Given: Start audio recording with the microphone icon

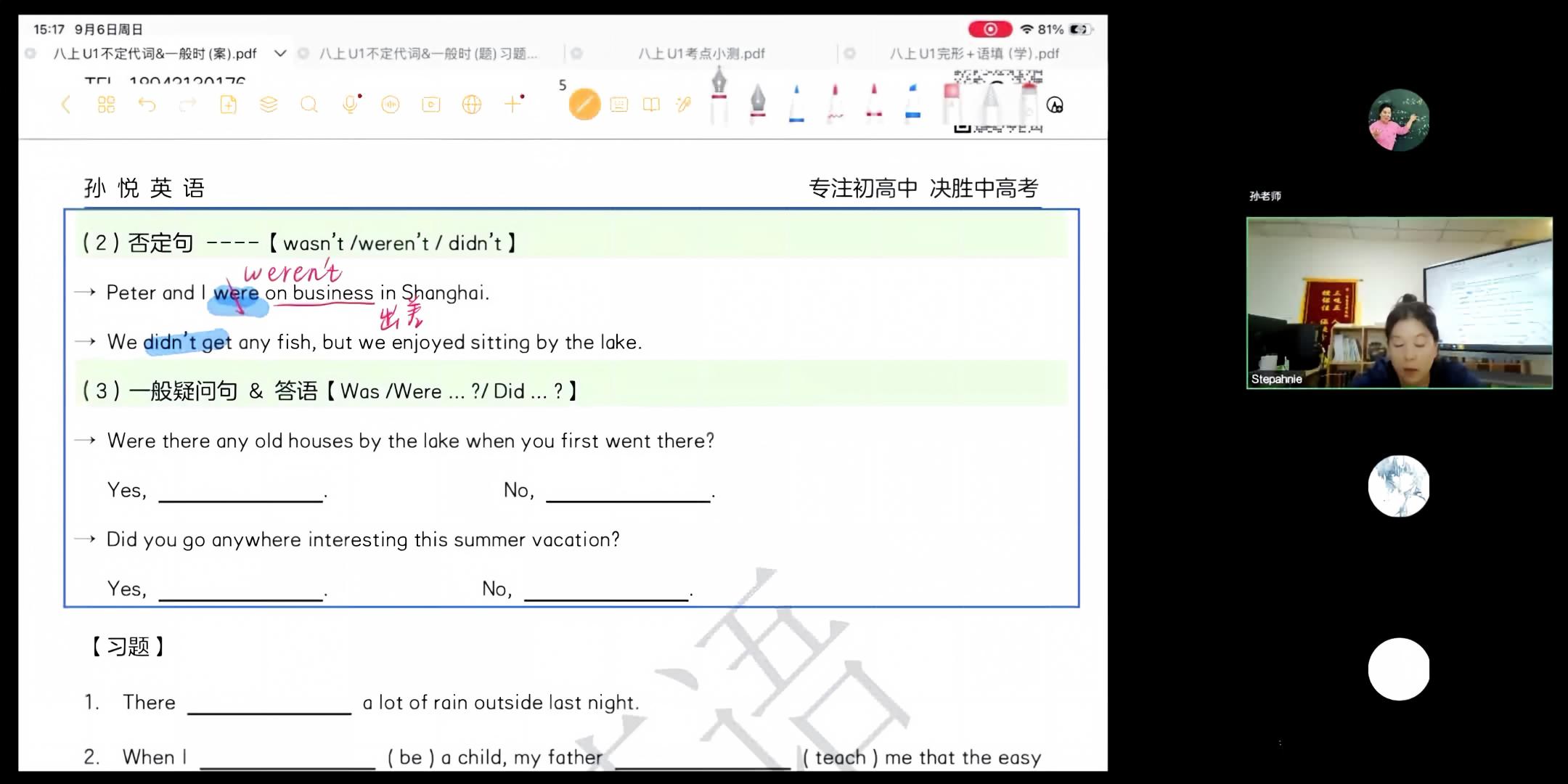Looking at the screenshot, I should (351, 105).
